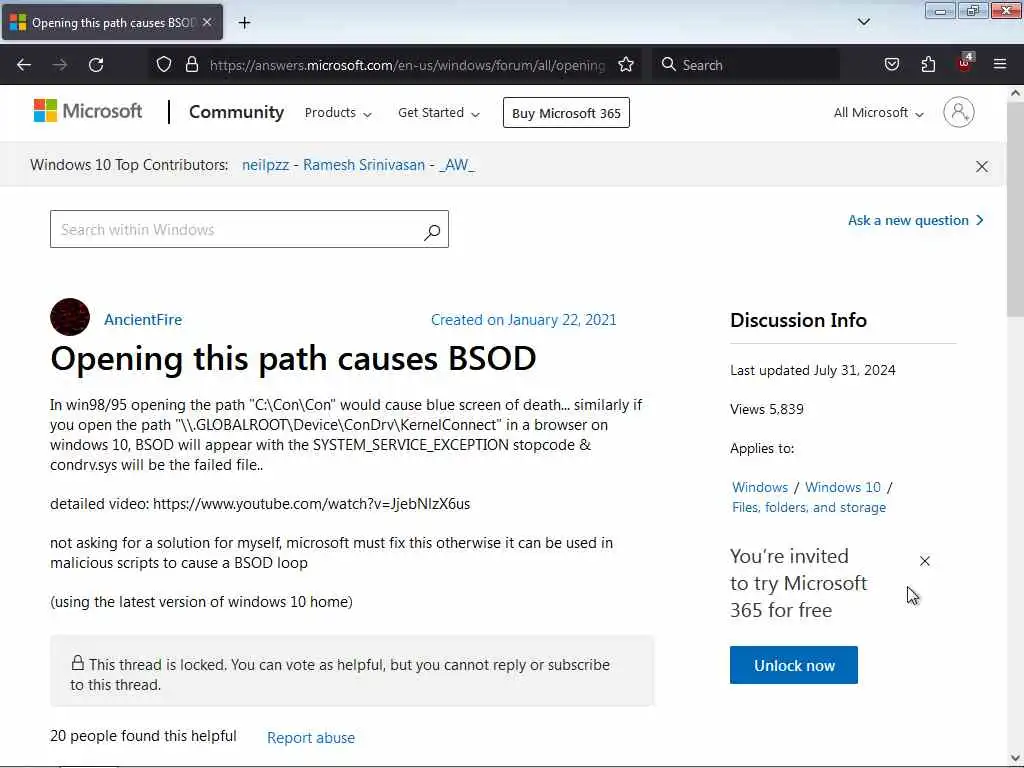Open Ramesh Srinivasan contributor profile
Screen dimensions: 1024x768
pyautogui.click(x=364, y=165)
